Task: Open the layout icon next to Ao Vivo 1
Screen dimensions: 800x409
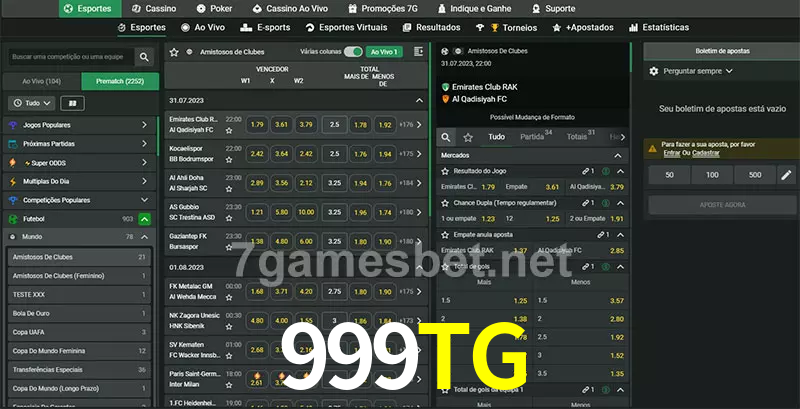Action: (x=419, y=52)
